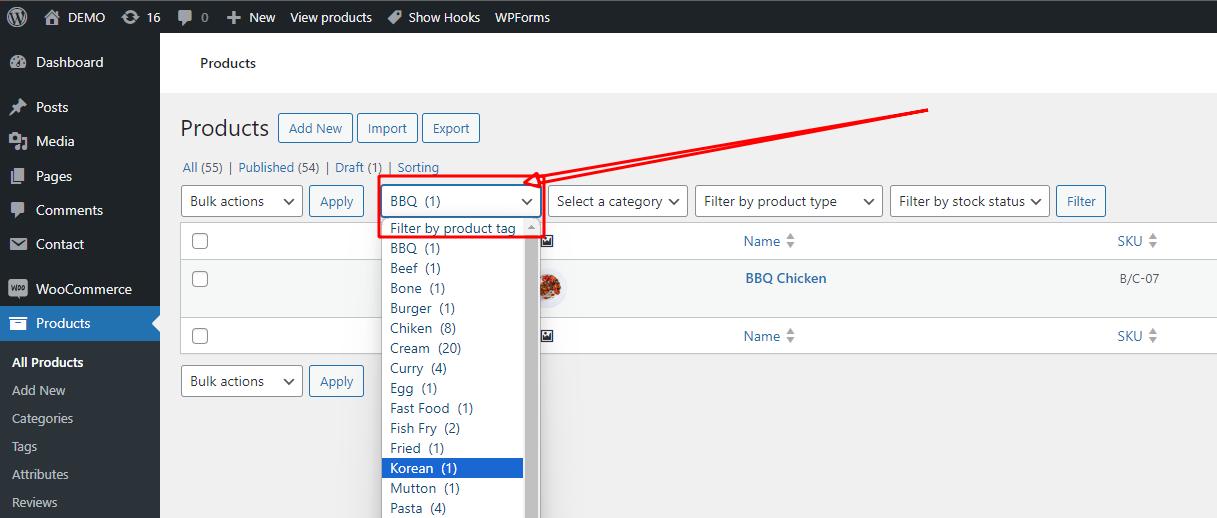The width and height of the screenshot is (1217, 518).
Task: Click the Add New button beside Products
Action: coord(315,128)
